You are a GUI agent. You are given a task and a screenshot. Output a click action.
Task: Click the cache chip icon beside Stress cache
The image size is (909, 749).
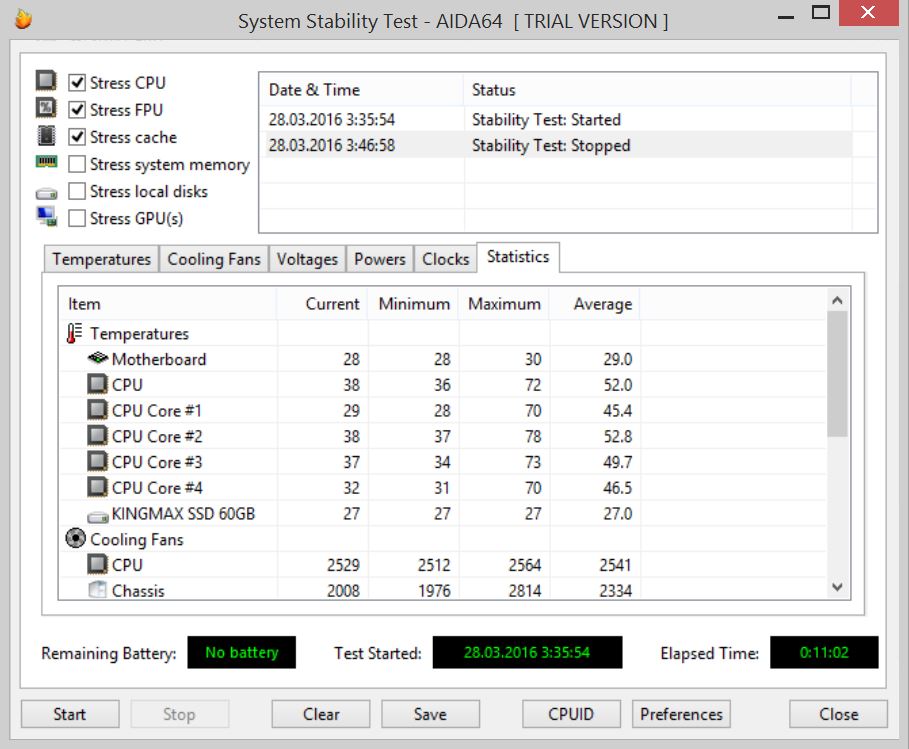(x=46, y=136)
